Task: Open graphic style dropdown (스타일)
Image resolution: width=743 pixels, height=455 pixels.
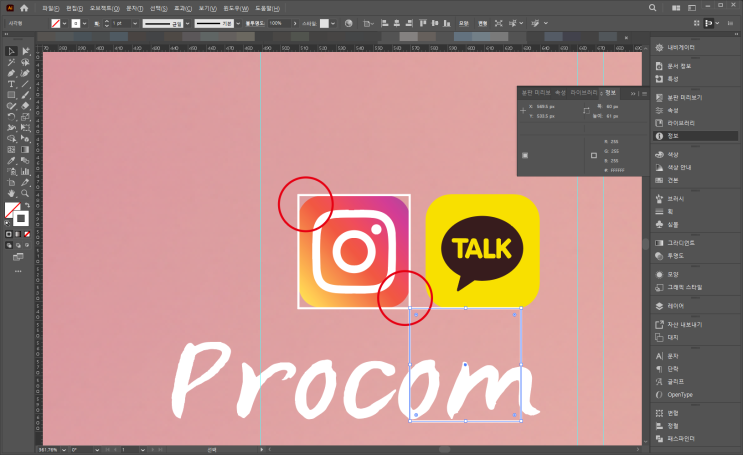Action: point(333,23)
